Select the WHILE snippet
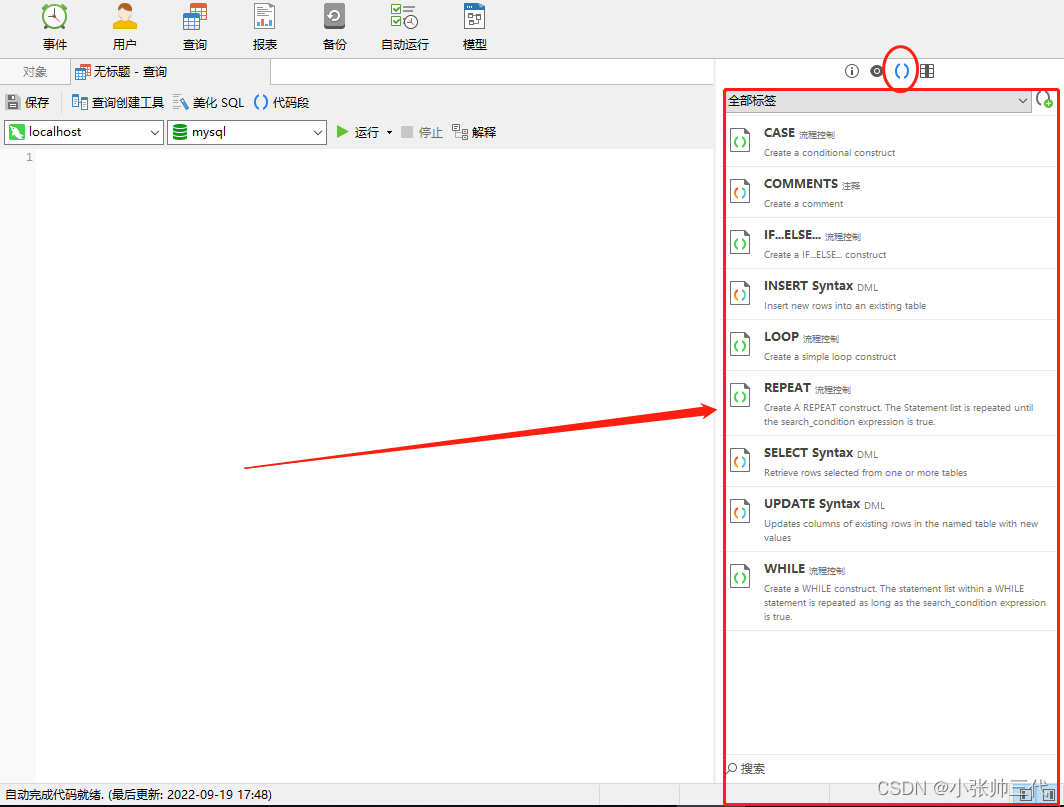 coord(892,591)
